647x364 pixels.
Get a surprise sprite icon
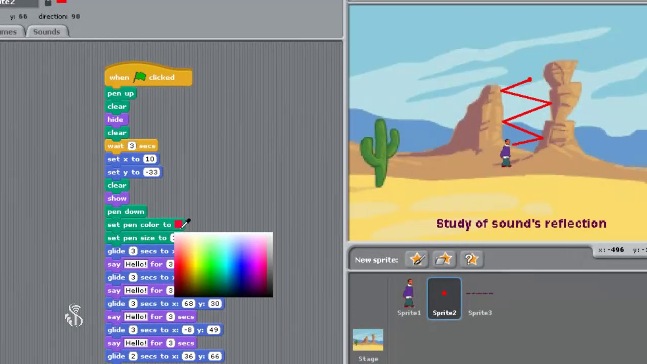point(471,259)
